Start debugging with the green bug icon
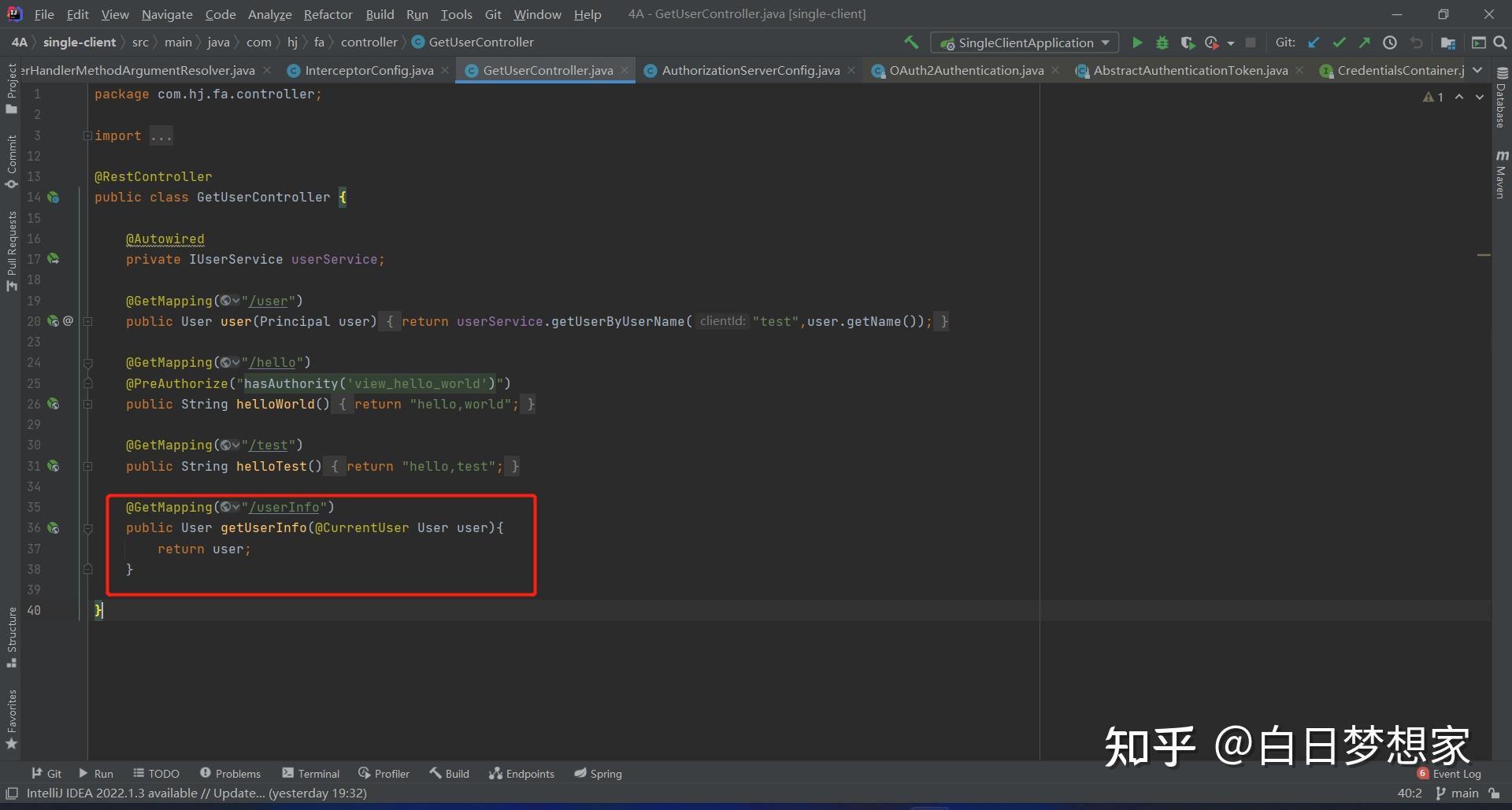The height and width of the screenshot is (810, 1512). coord(1162,43)
